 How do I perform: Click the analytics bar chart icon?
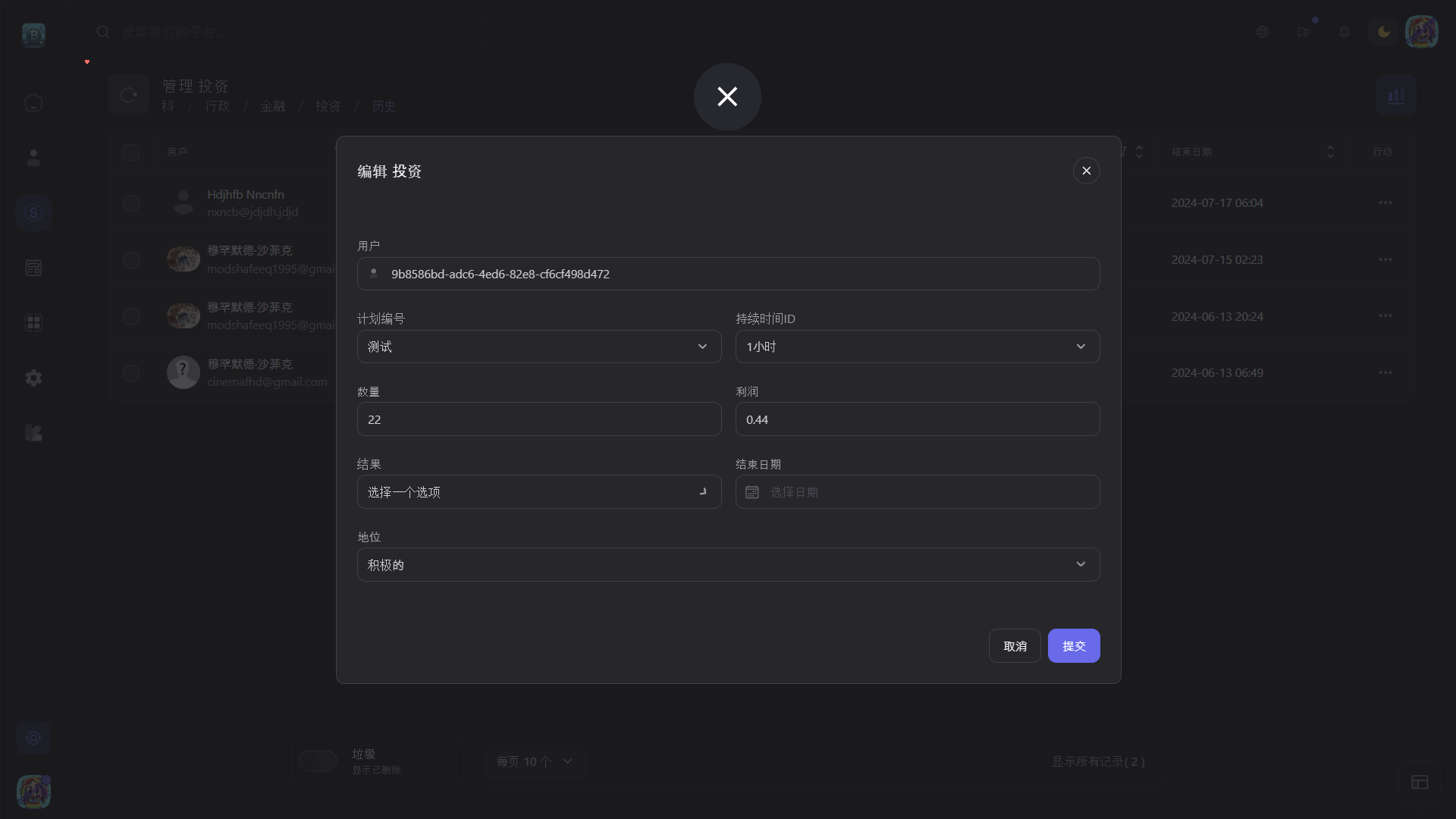1396,96
